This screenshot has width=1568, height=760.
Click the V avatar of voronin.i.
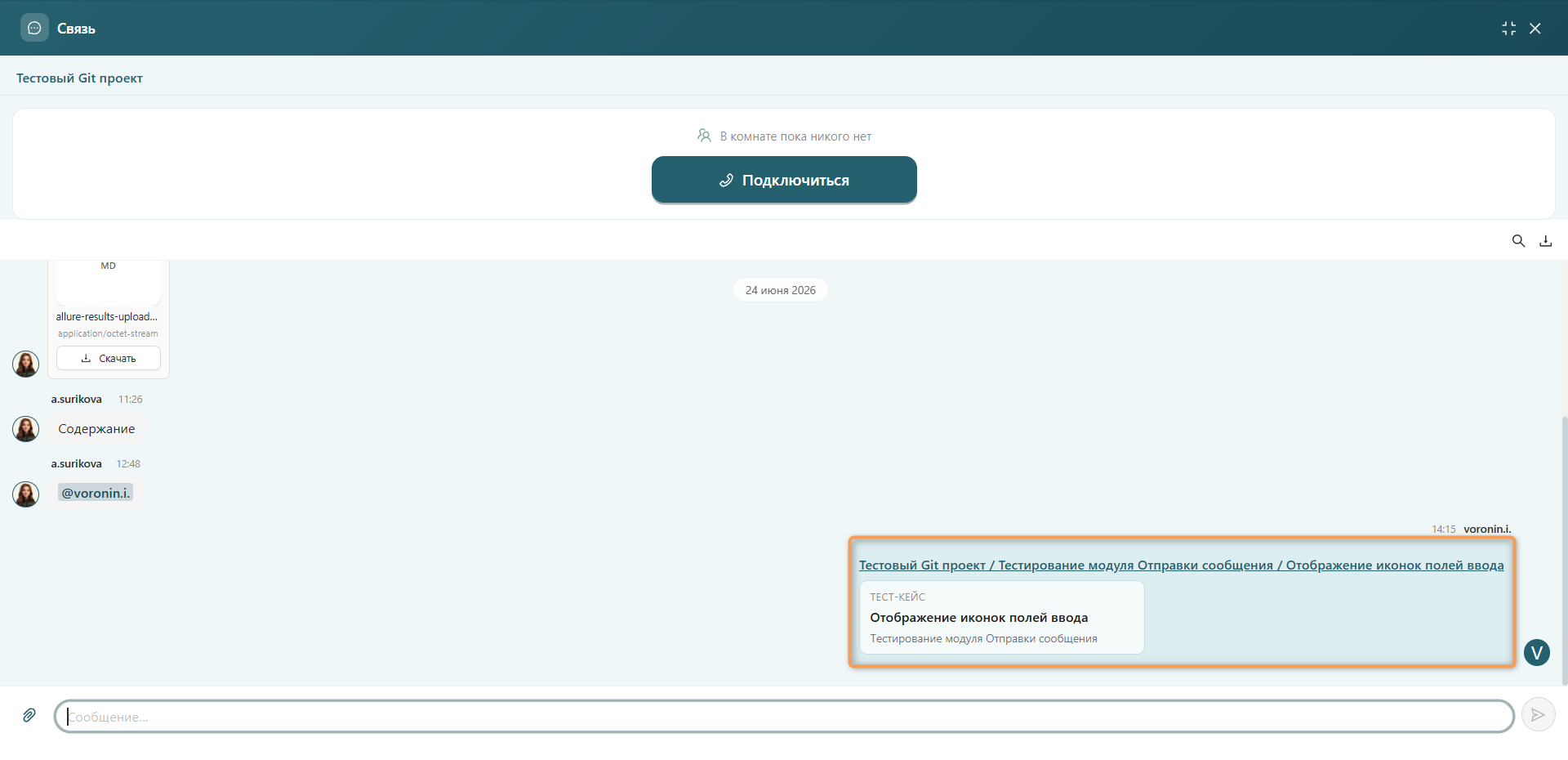point(1537,652)
